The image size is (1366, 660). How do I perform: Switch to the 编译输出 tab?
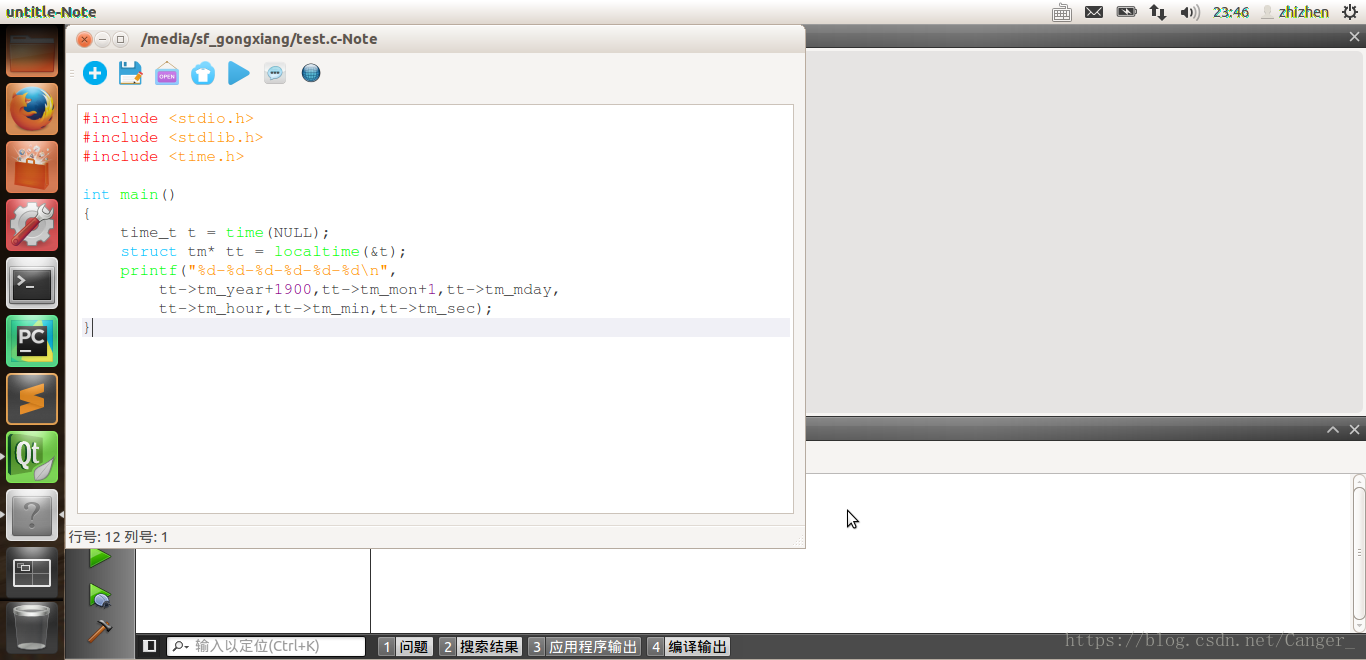click(x=688, y=647)
